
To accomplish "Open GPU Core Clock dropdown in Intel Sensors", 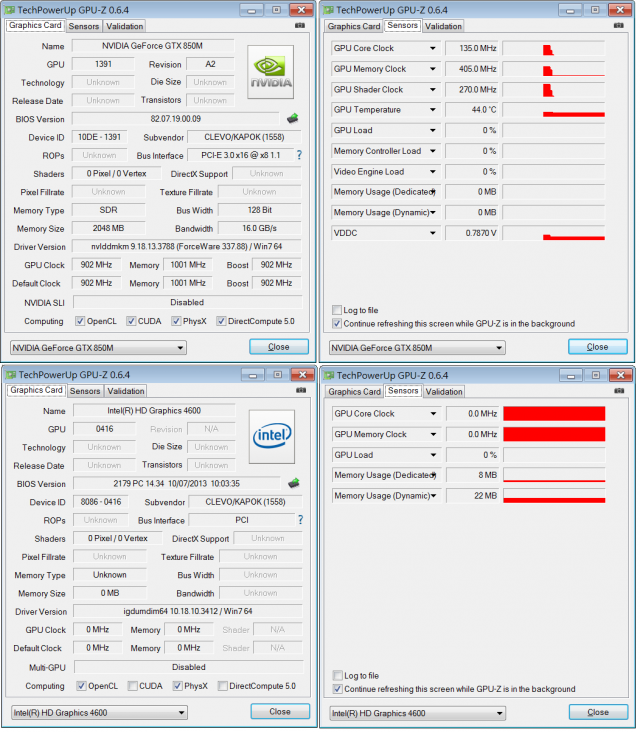I will click(434, 414).
